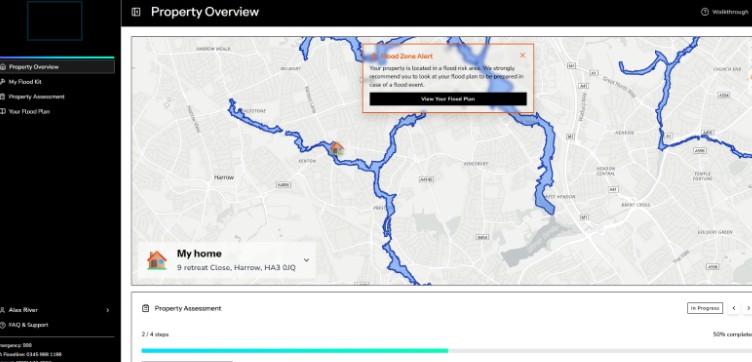Click the My home house icon
752x362 pixels.
157,260
